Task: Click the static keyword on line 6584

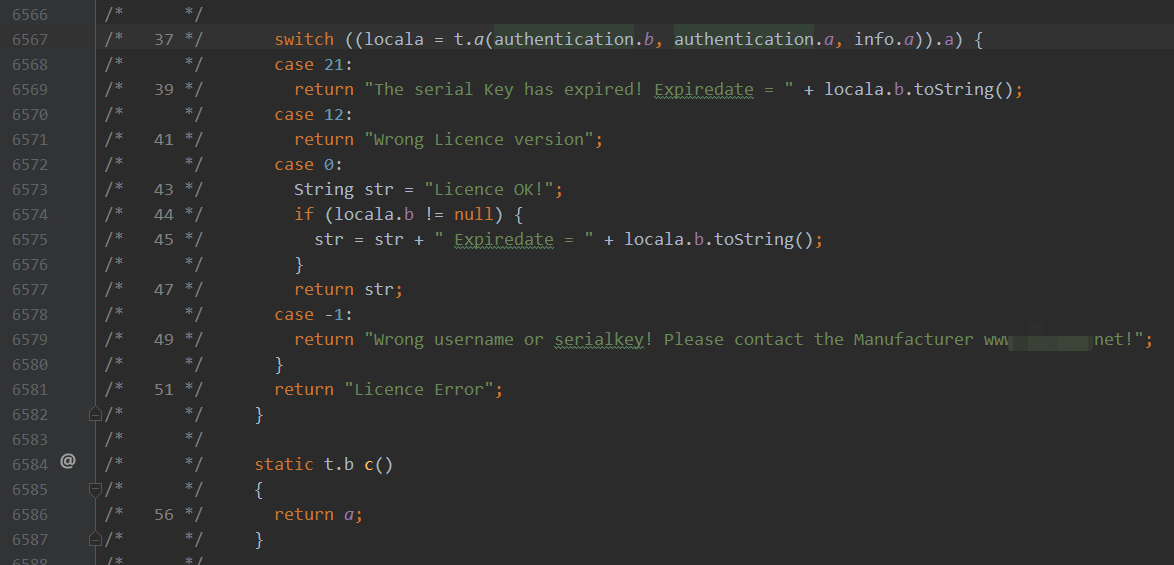Action: (284, 464)
